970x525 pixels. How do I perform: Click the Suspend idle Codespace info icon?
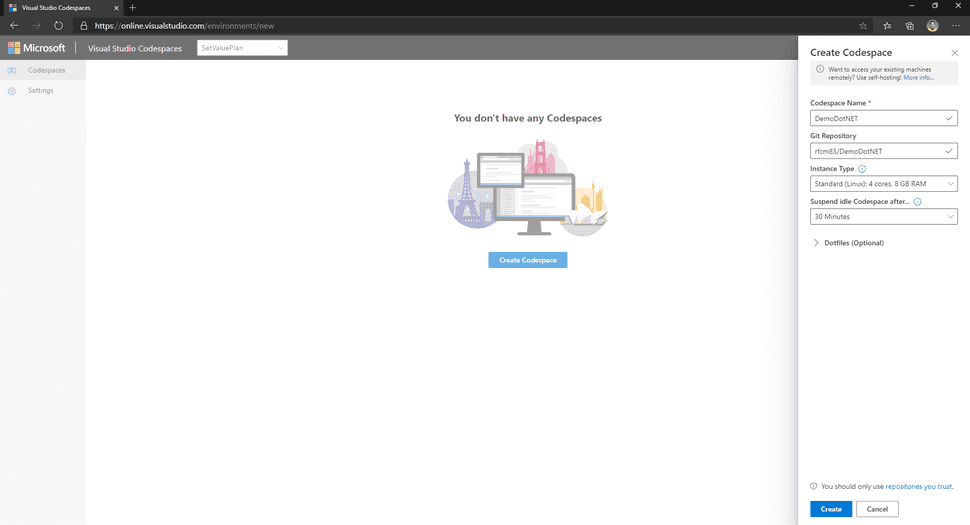click(x=917, y=202)
